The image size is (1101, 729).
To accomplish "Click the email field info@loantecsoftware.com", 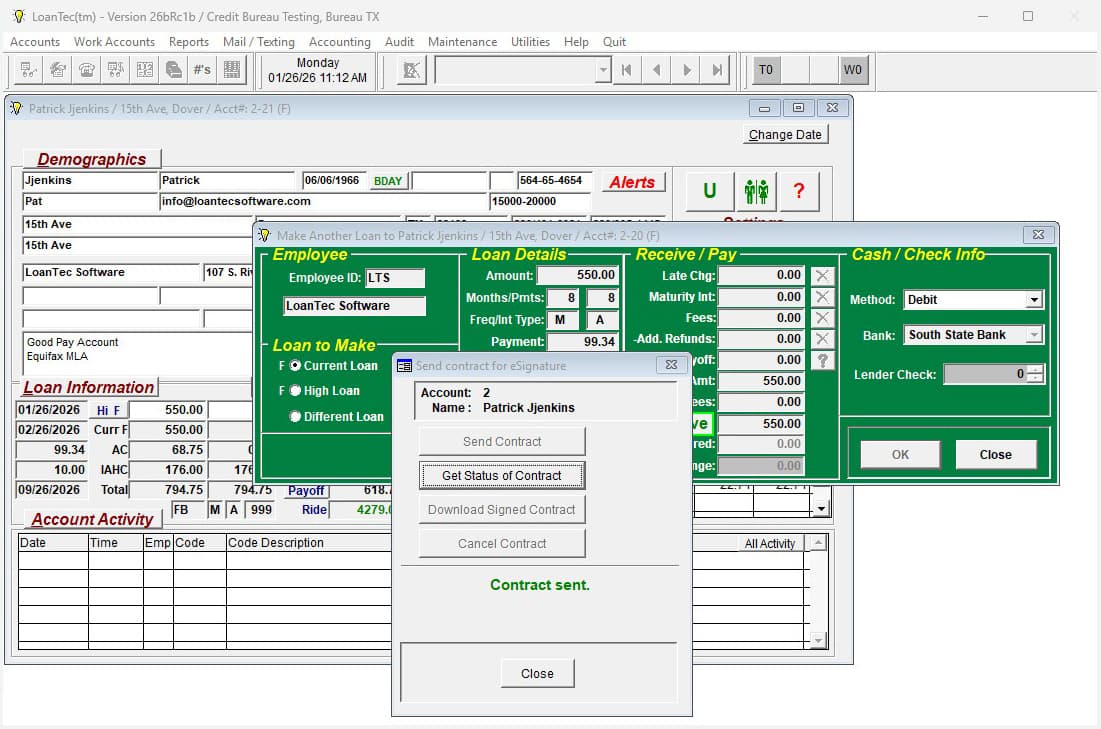I will [x=323, y=202].
